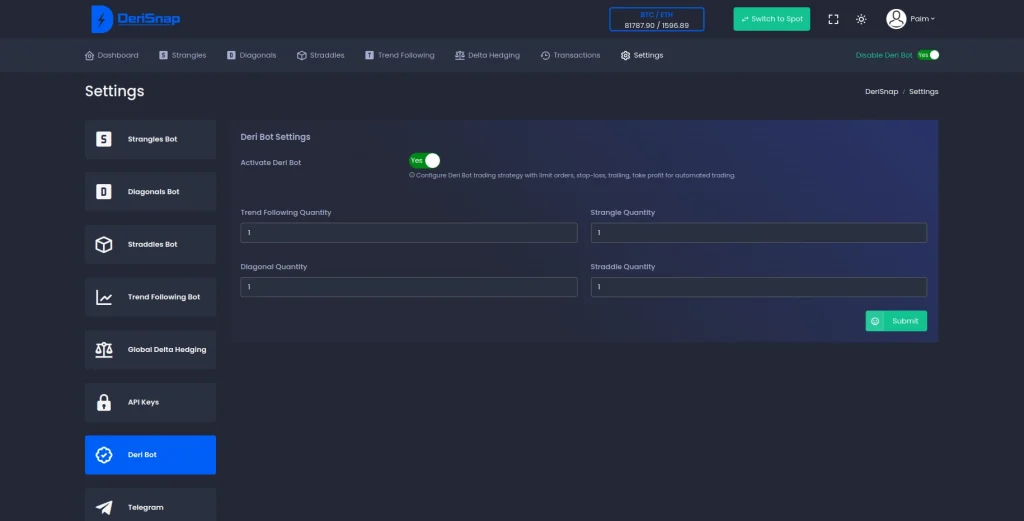This screenshot has width=1024, height=521.
Task: Click the API Keys padlock icon
Action: (x=103, y=402)
